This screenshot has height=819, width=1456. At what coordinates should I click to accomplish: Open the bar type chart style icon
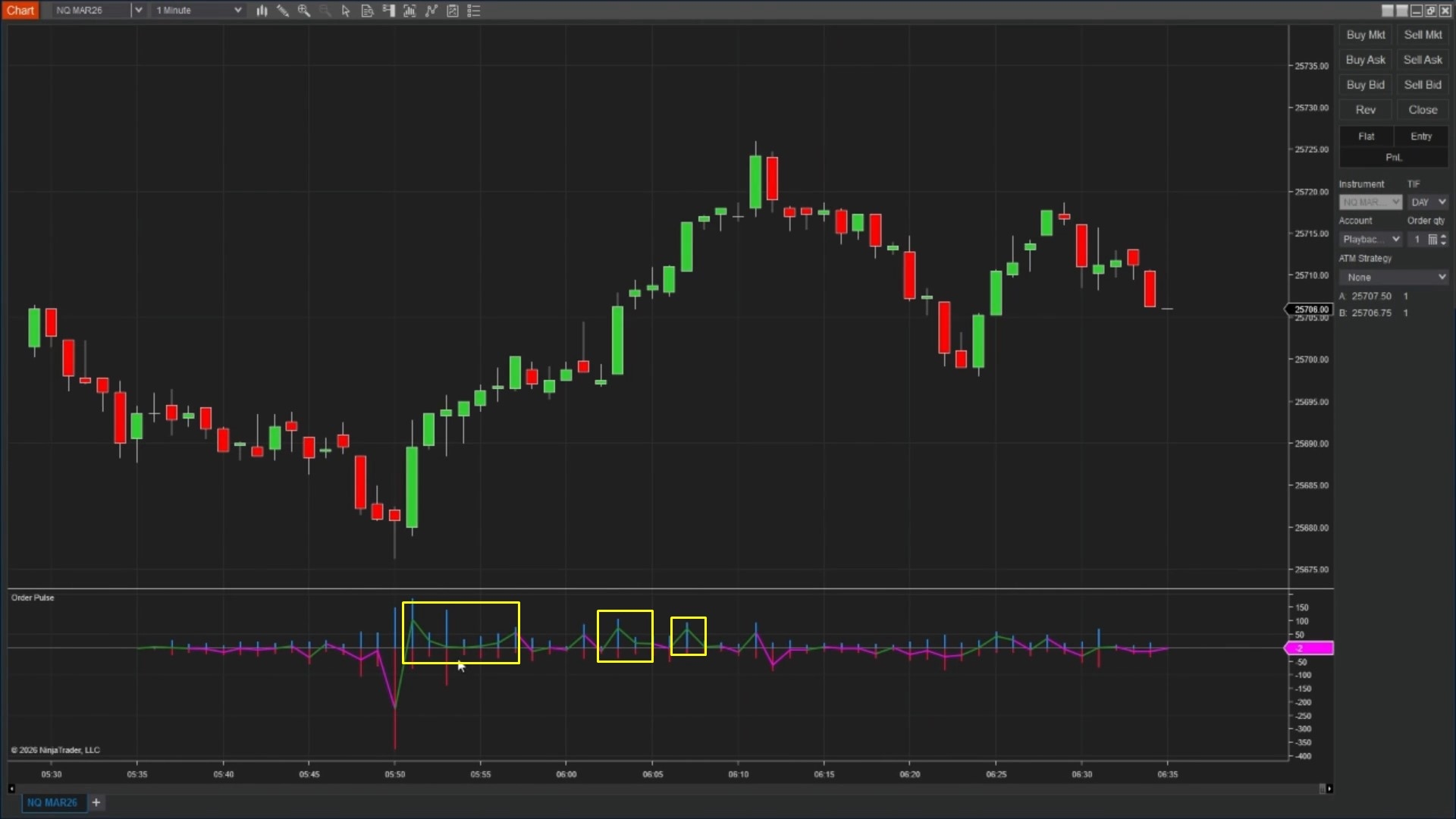[x=262, y=11]
